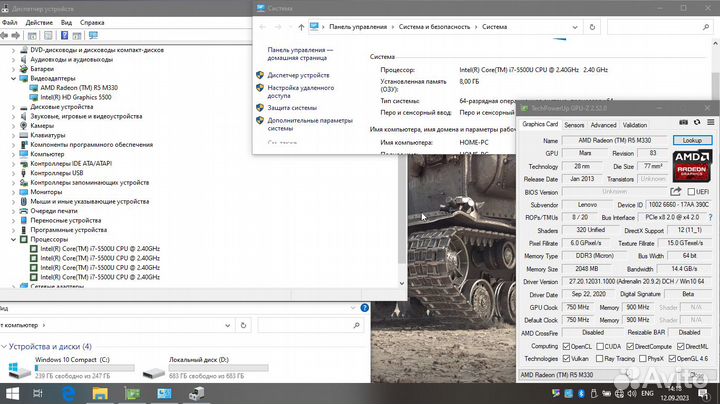Toggle the PhysX checkbox
720x404 pixels.
(642, 358)
